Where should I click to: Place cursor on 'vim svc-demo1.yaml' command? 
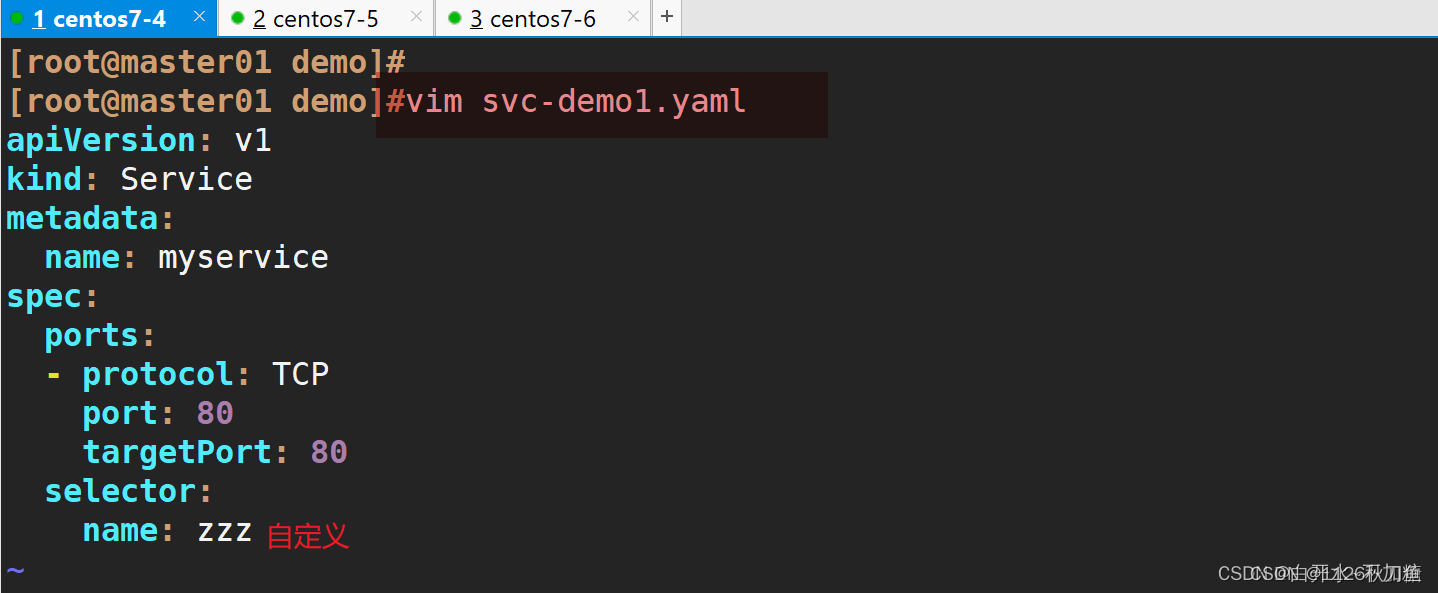(577, 102)
